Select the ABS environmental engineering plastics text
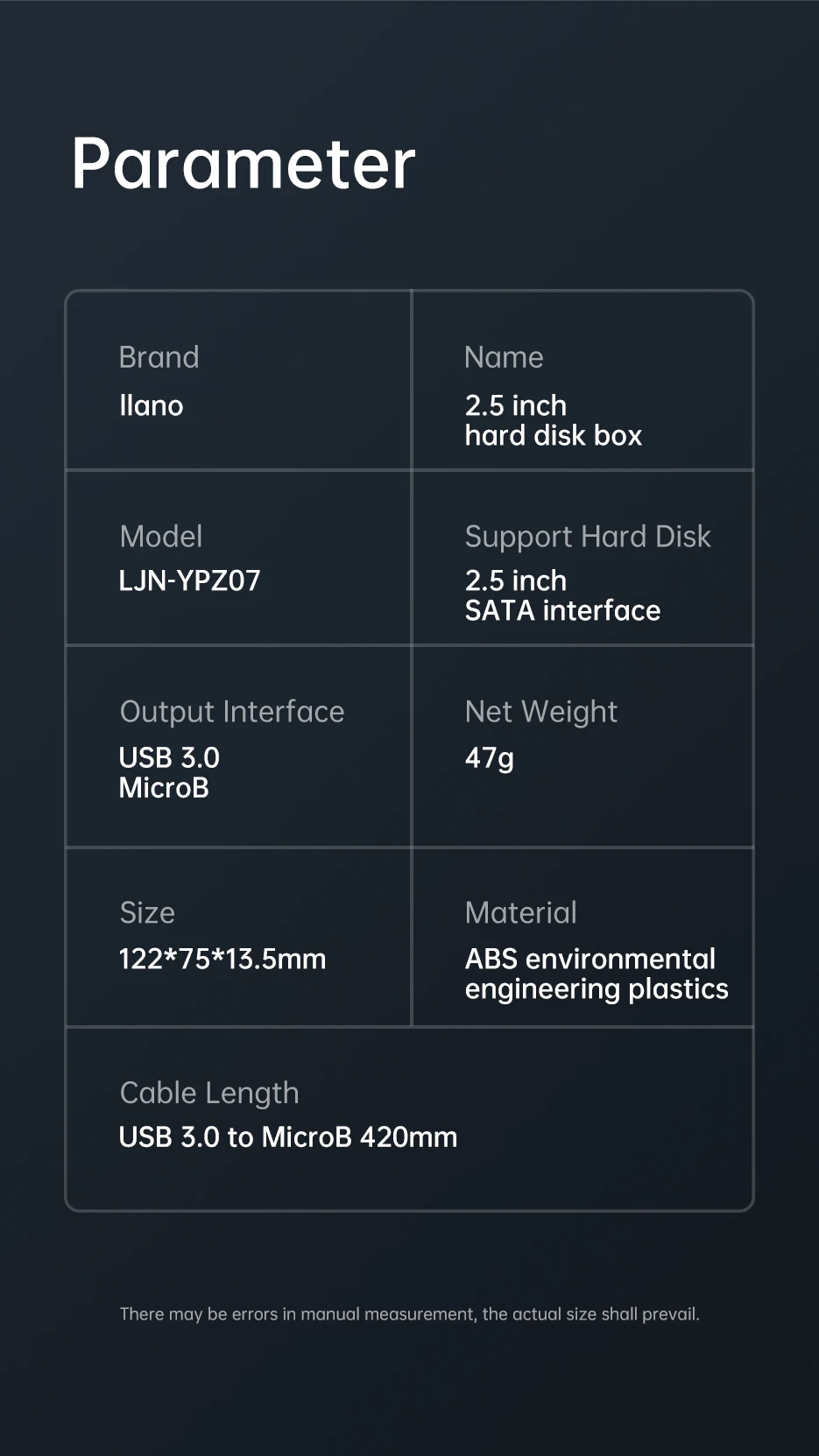This screenshot has height=1456, width=819. tap(596, 974)
